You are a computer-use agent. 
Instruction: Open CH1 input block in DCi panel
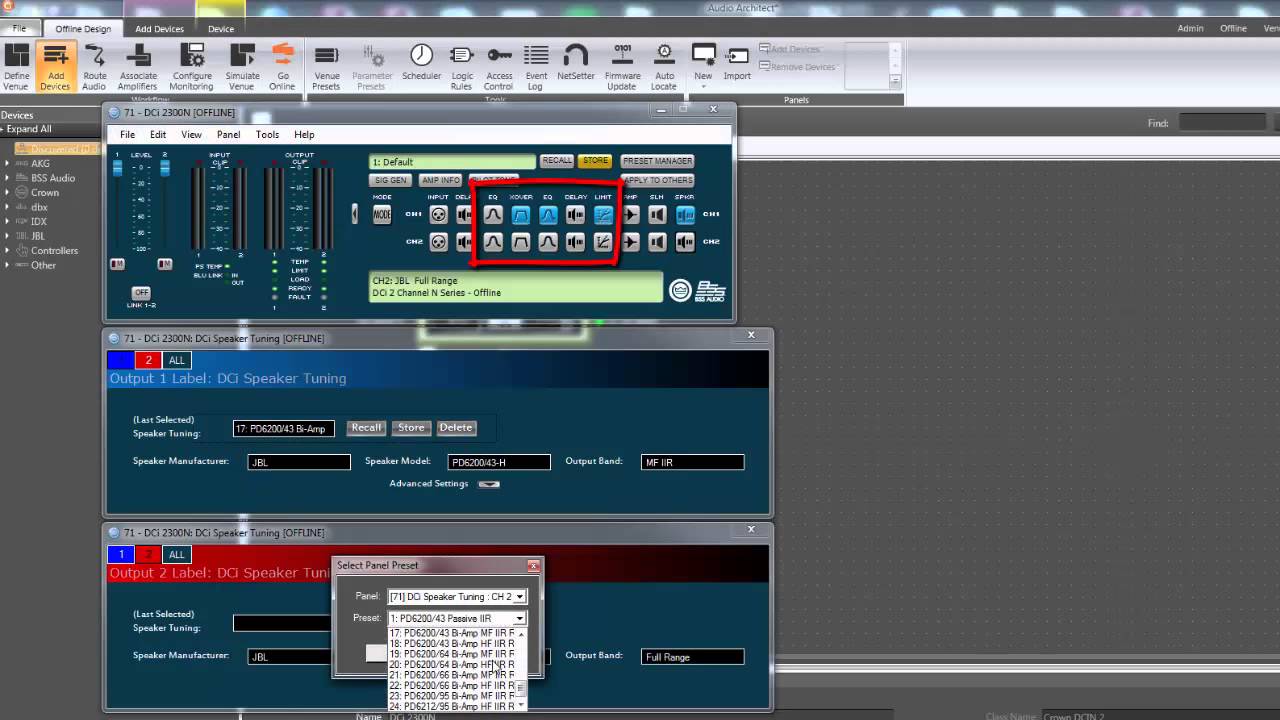[438, 214]
